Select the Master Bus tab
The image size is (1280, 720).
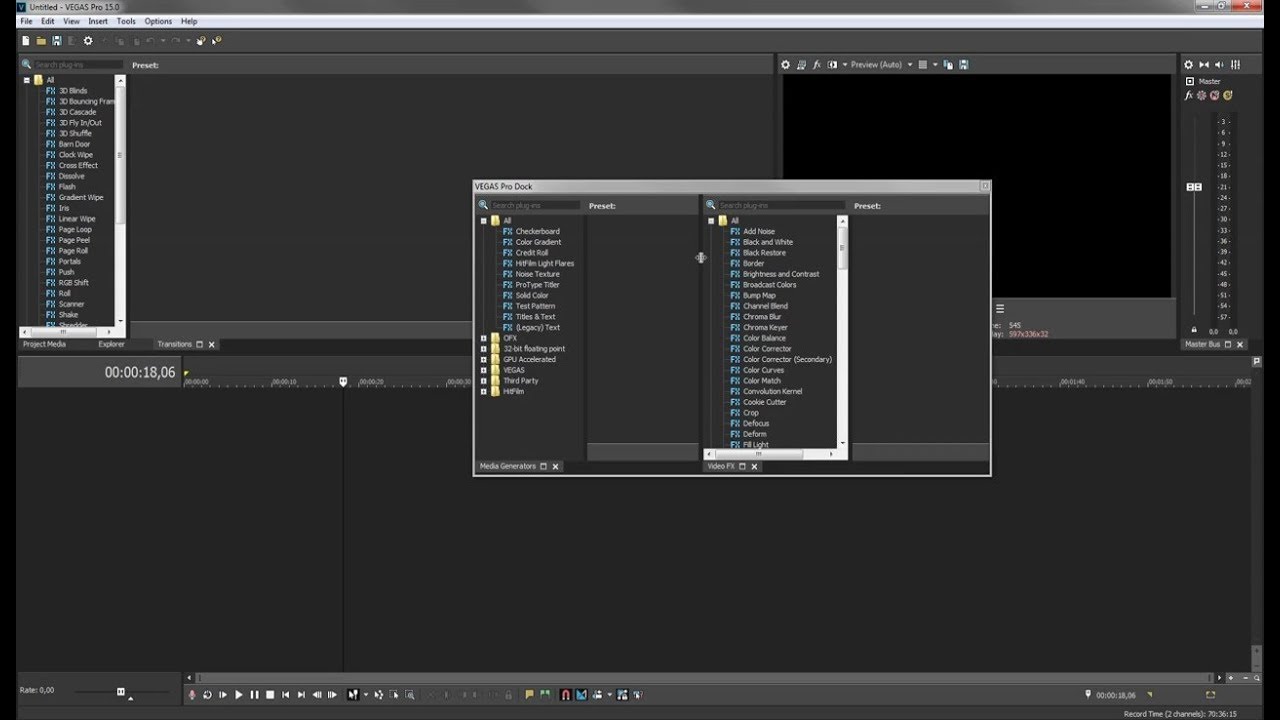1202,344
